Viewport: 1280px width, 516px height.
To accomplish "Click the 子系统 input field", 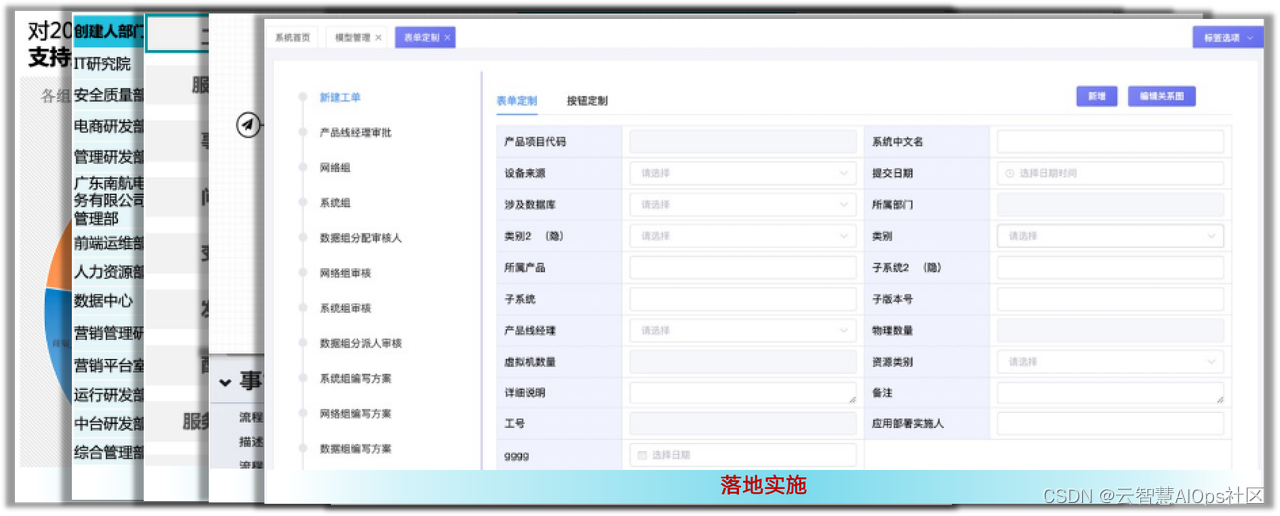I will (743, 299).
